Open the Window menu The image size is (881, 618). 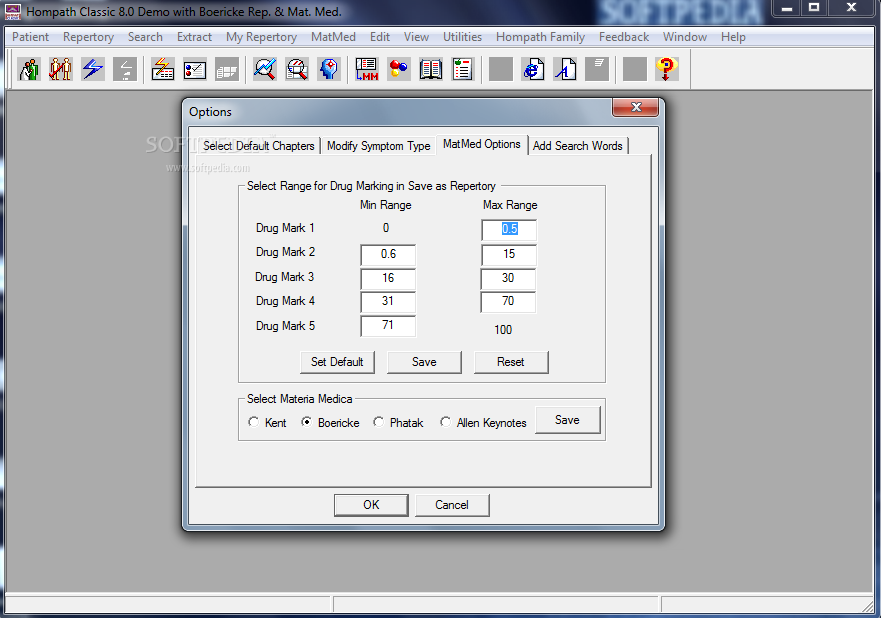(x=685, y=37)
